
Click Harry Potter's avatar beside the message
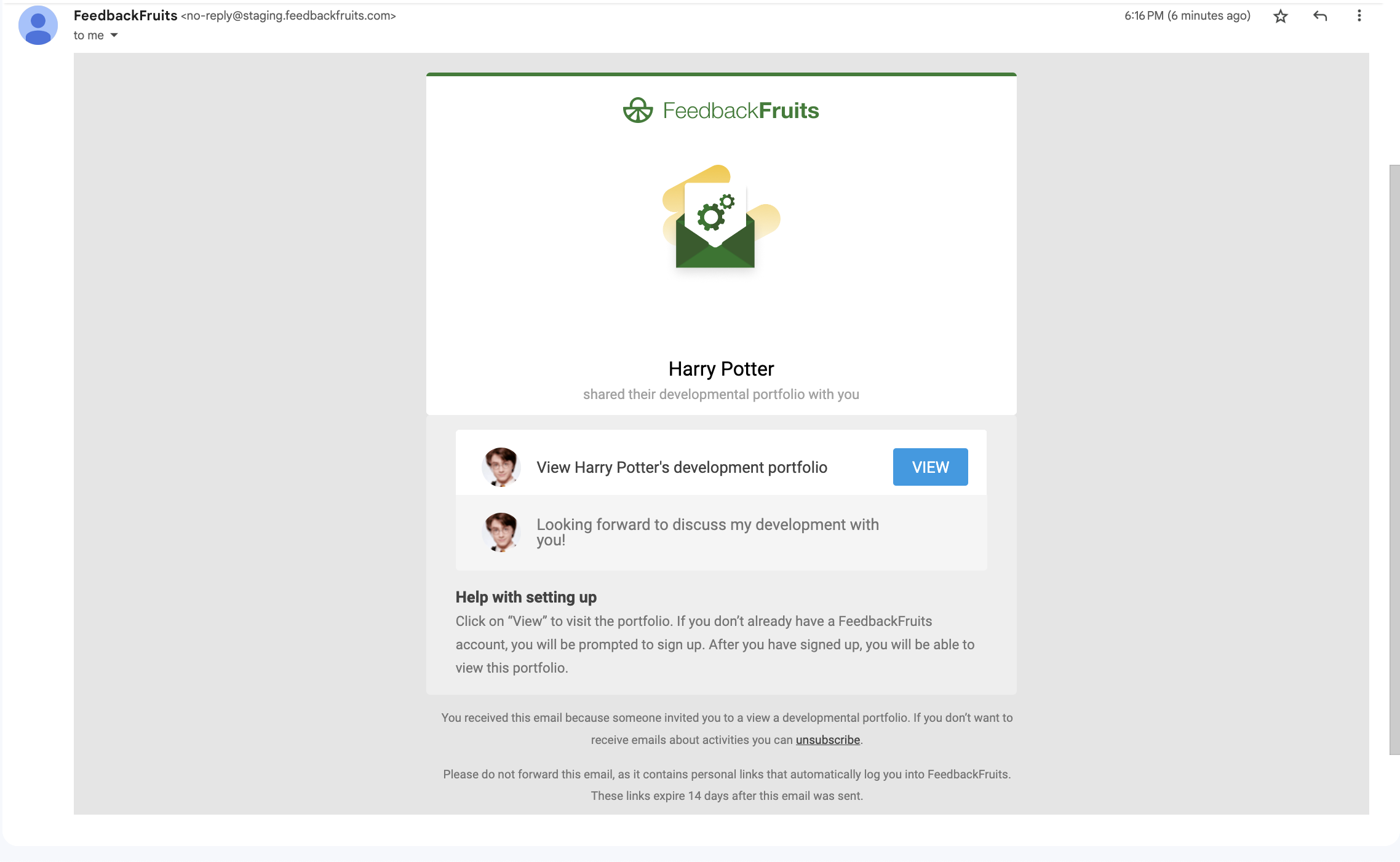click(x=501, y=532)
